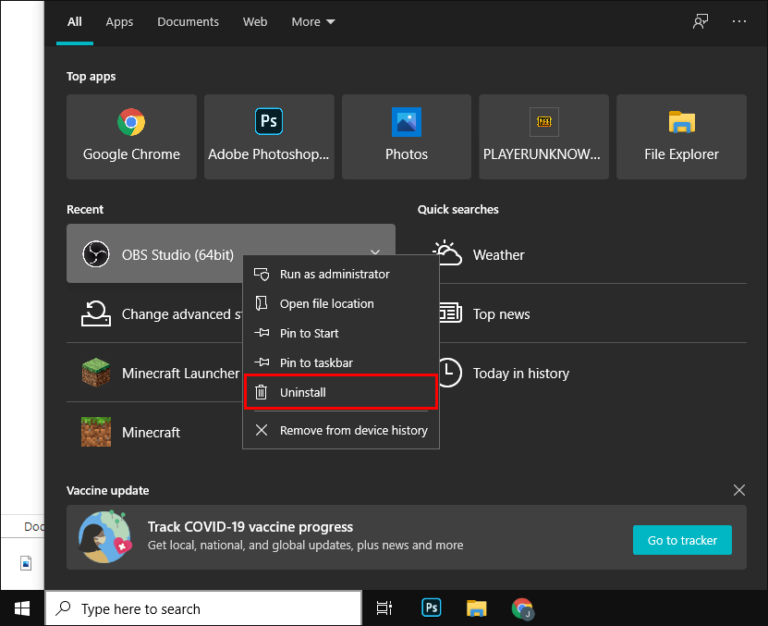The width and height of the screenshot is (768, 626).
Task: Click the vaccine tracker illustration
Action: [105, 537]
